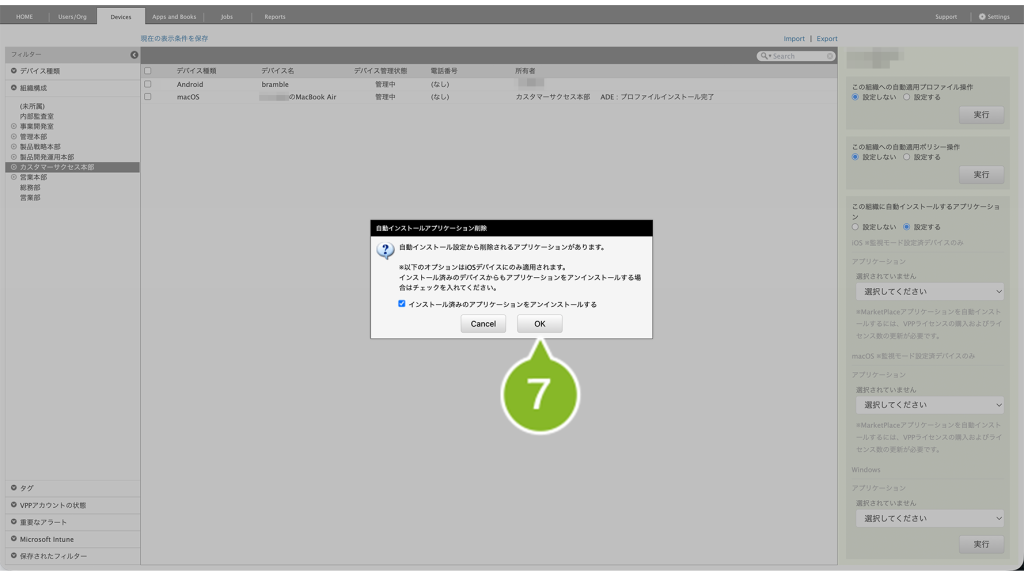
Task: Check the macOS MacBook Air row
Action: tap(148, 97)
